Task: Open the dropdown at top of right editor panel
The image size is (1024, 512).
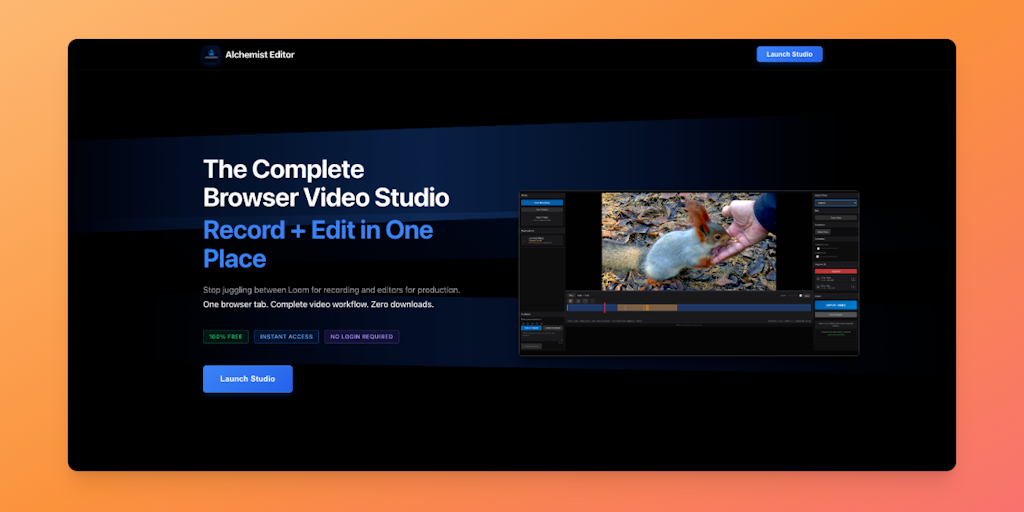Action: (x=835, y=202)
